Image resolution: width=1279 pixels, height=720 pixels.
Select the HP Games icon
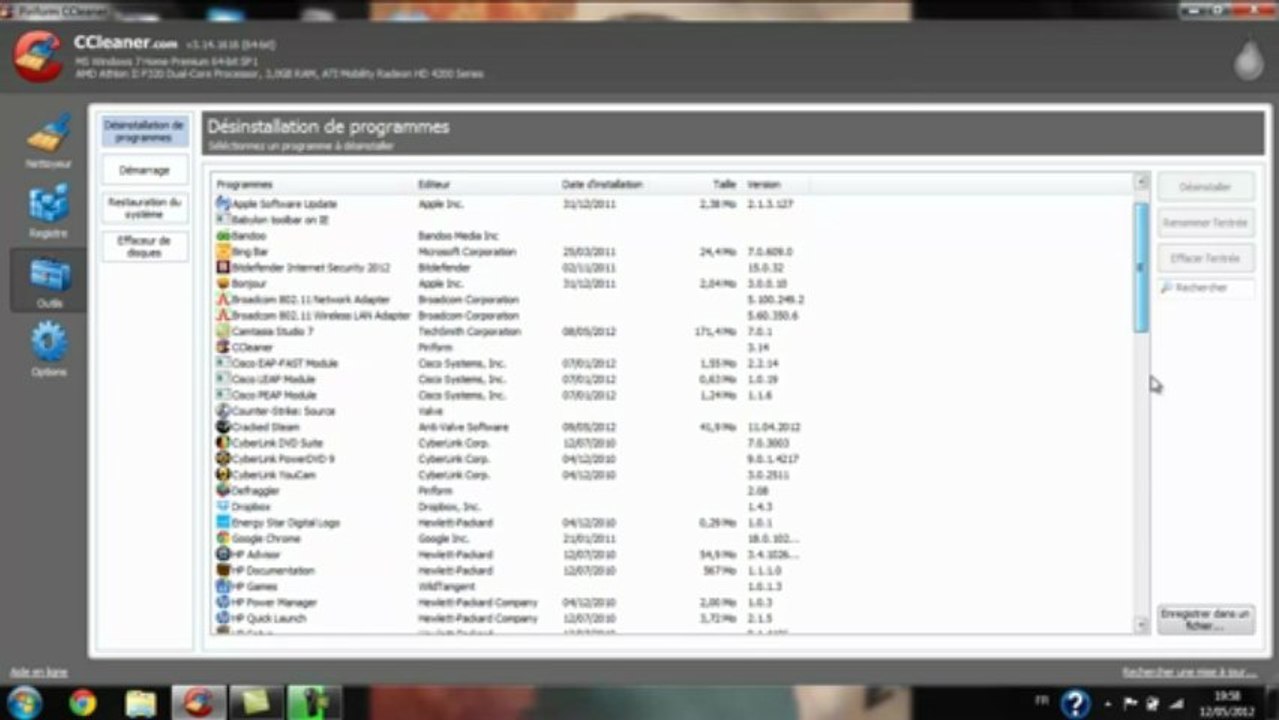click(223, 586)
